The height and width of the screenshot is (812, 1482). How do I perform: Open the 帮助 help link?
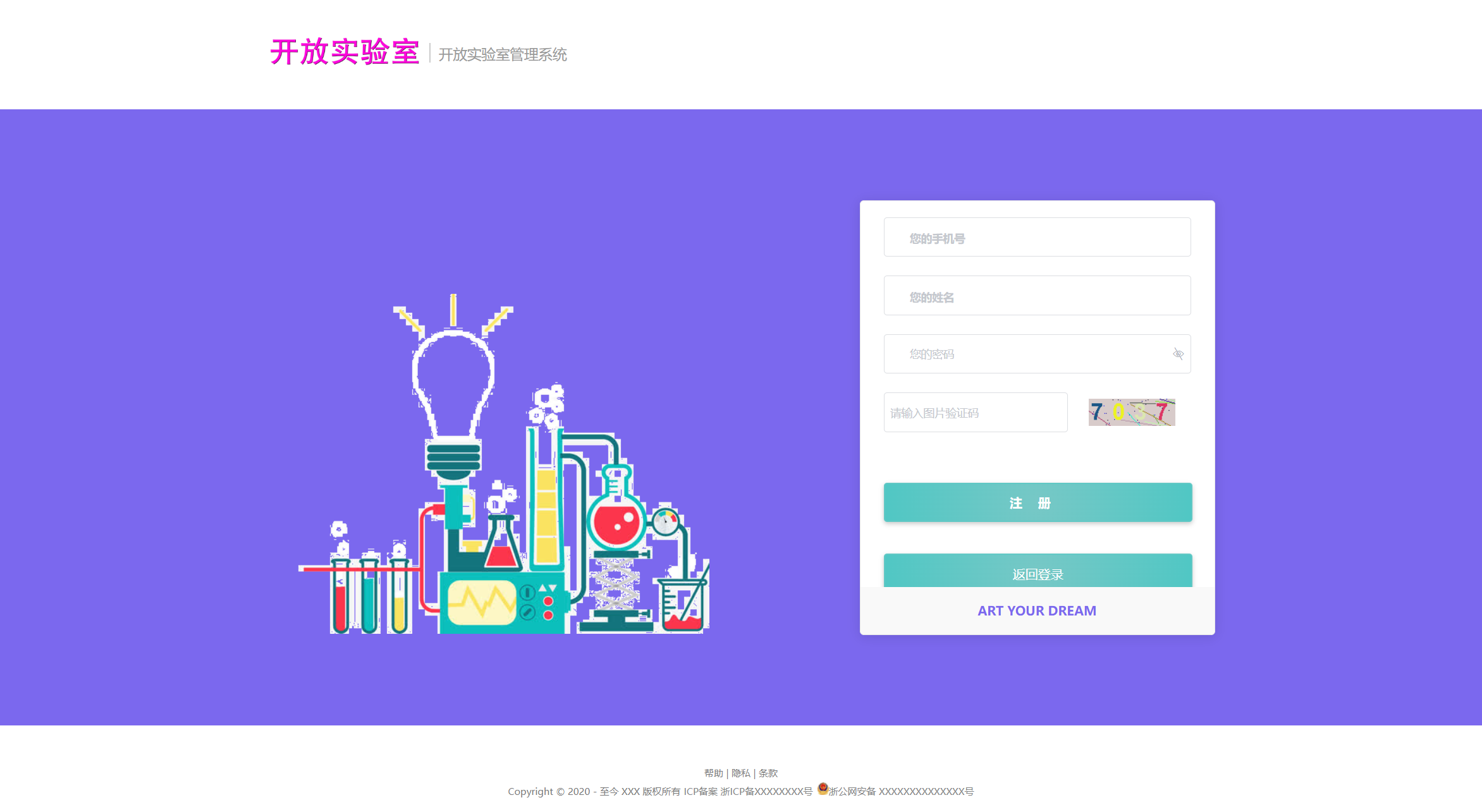713,773
